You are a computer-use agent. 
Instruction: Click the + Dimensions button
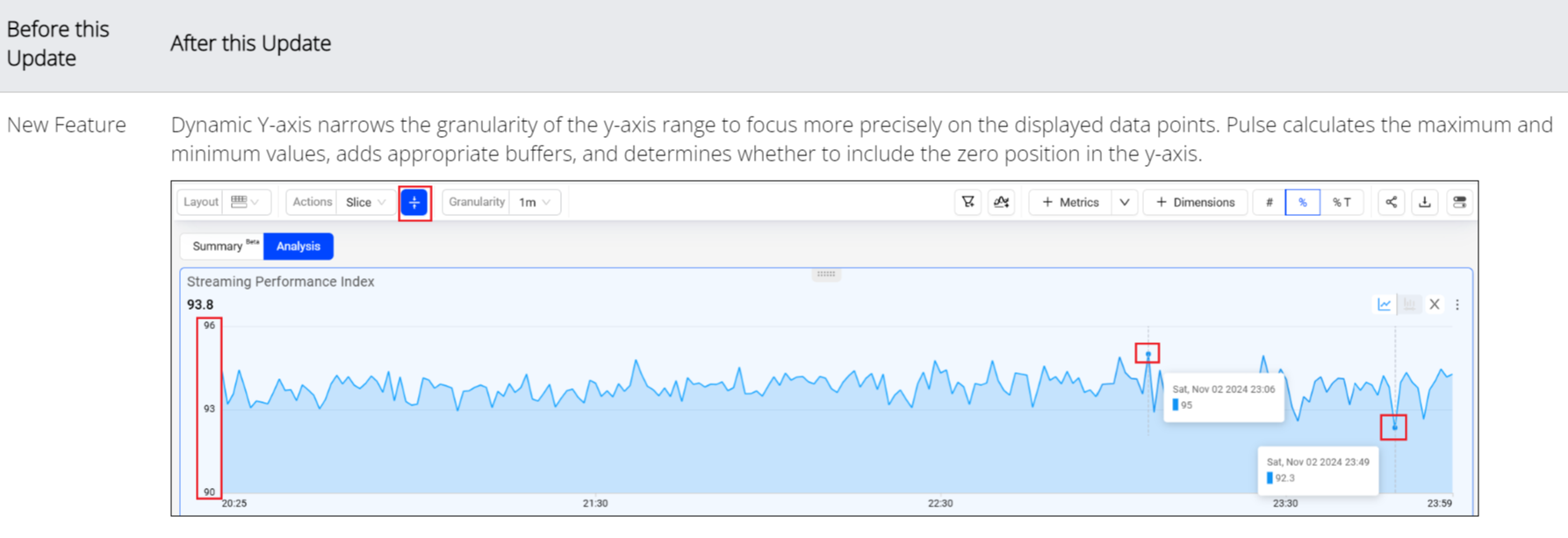click(x=1195, y=202)
